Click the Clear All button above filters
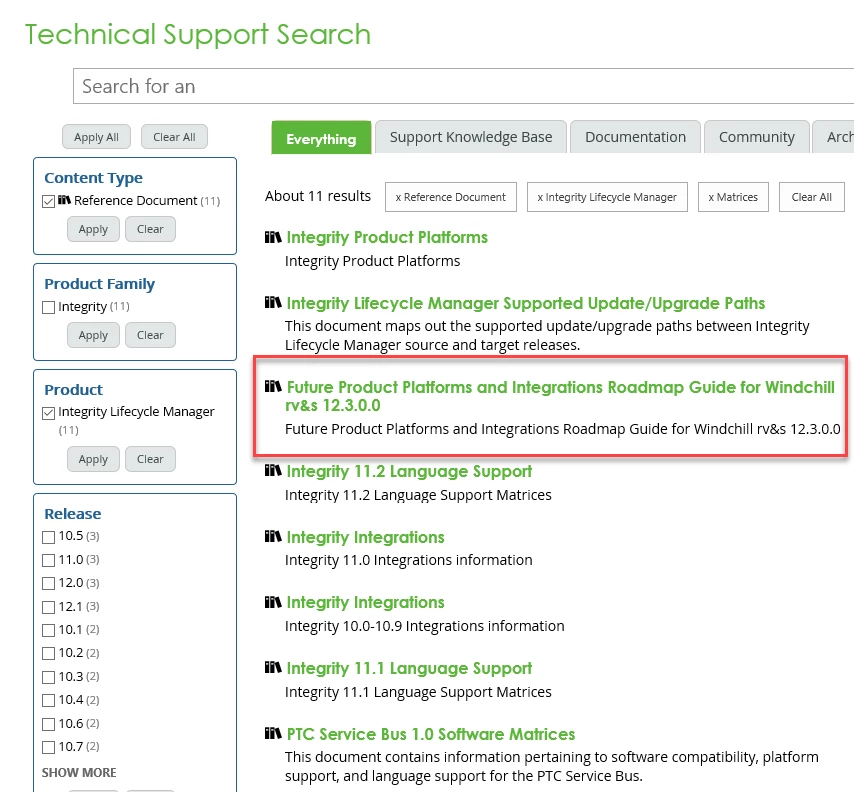This screenshot has width=854, height=792. [174, 137]
